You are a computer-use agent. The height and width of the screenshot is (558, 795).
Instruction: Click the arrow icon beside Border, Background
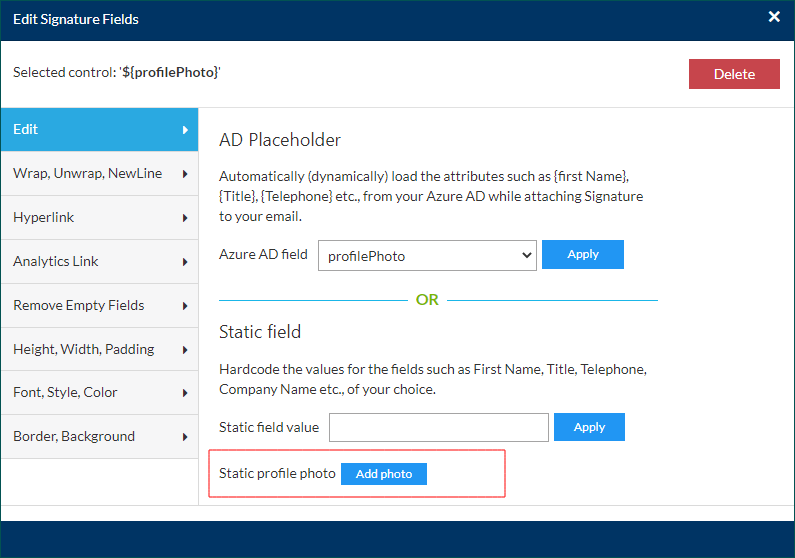tap(185, 437)
